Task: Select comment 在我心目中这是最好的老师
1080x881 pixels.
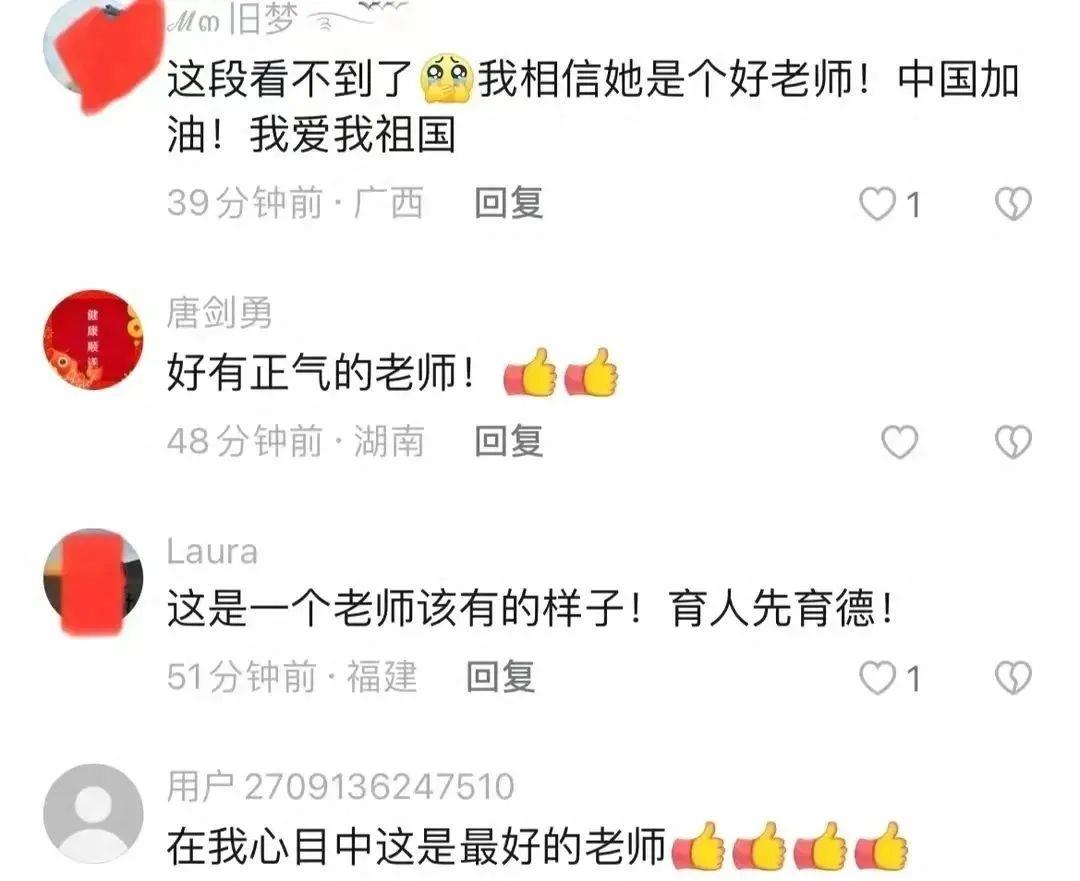Action: tap(416, 846)
